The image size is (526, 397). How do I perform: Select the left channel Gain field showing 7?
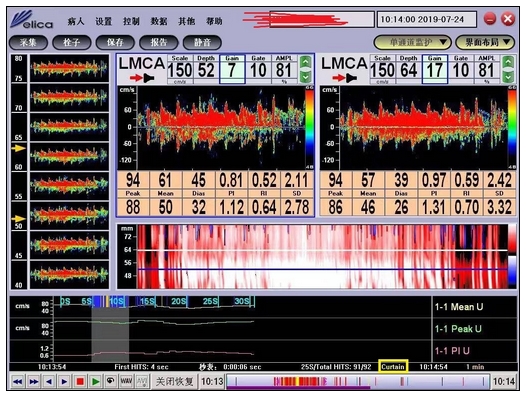coord(232,69)
